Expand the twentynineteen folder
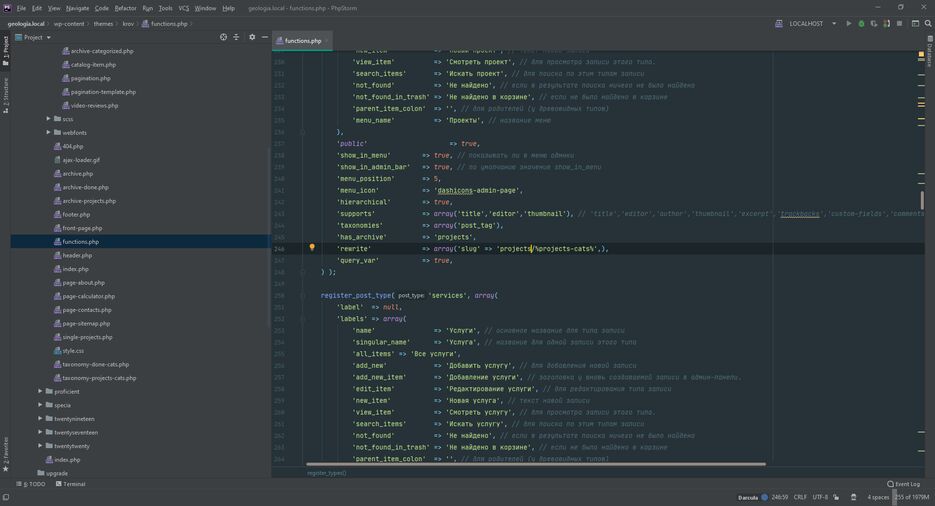The height and width of the screenshot is (506, 935). (40, 419)
